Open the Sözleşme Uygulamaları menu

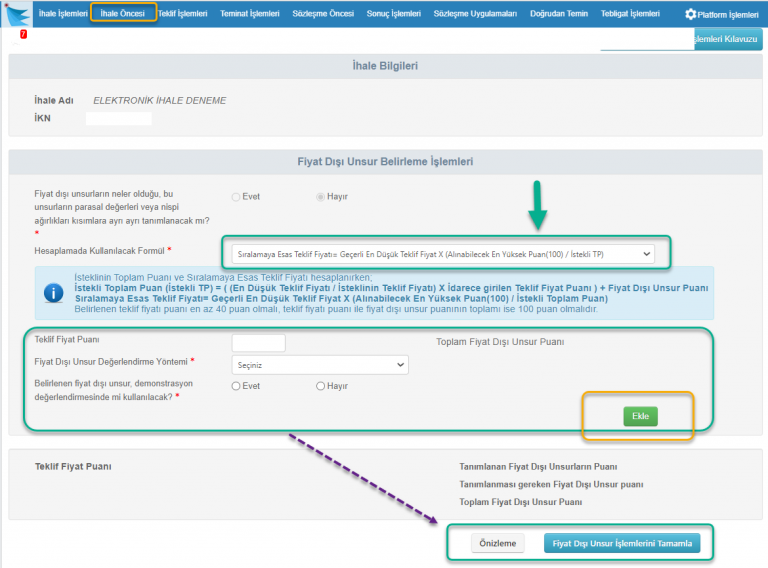pyautogui.click(x=475, y=14)
